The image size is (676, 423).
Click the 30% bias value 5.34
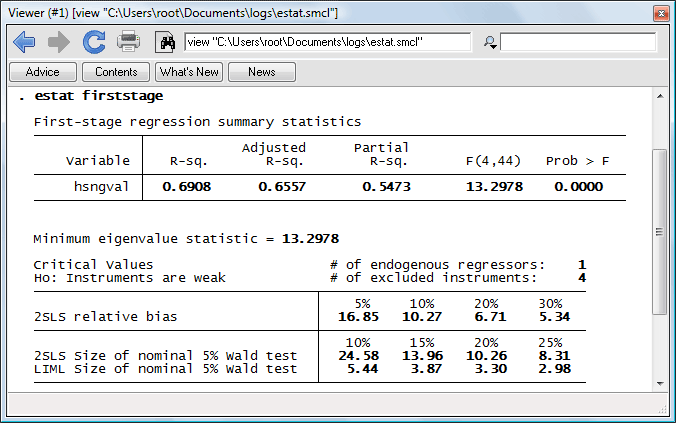click(x=554, y=317)
